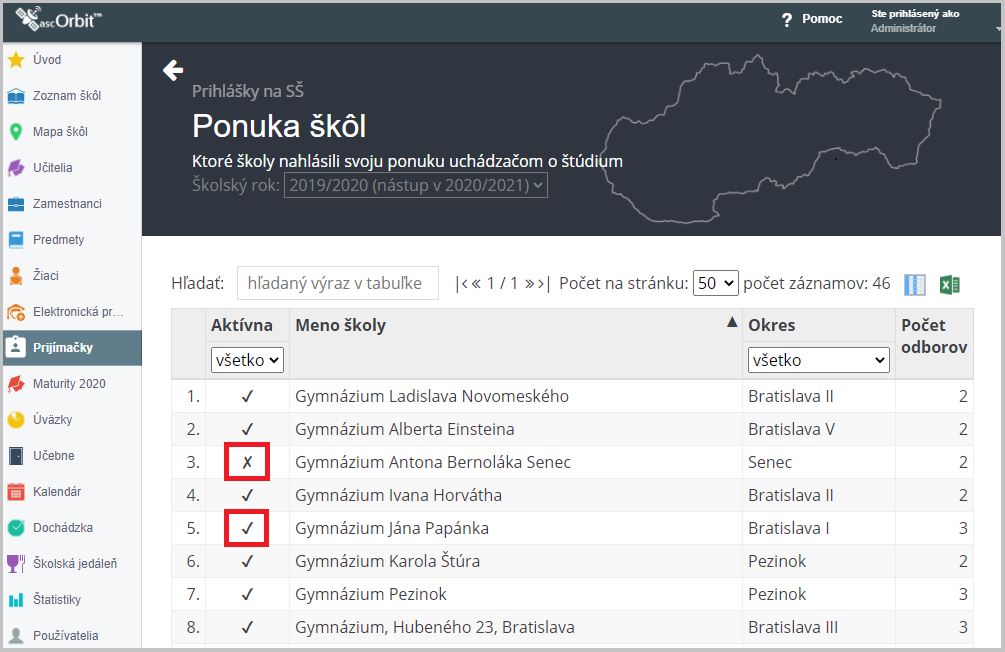The height and width of the screenshot is (652, 1005).
Task: Click the Učitelia graduation cap icon
Action: coord(16,168)
